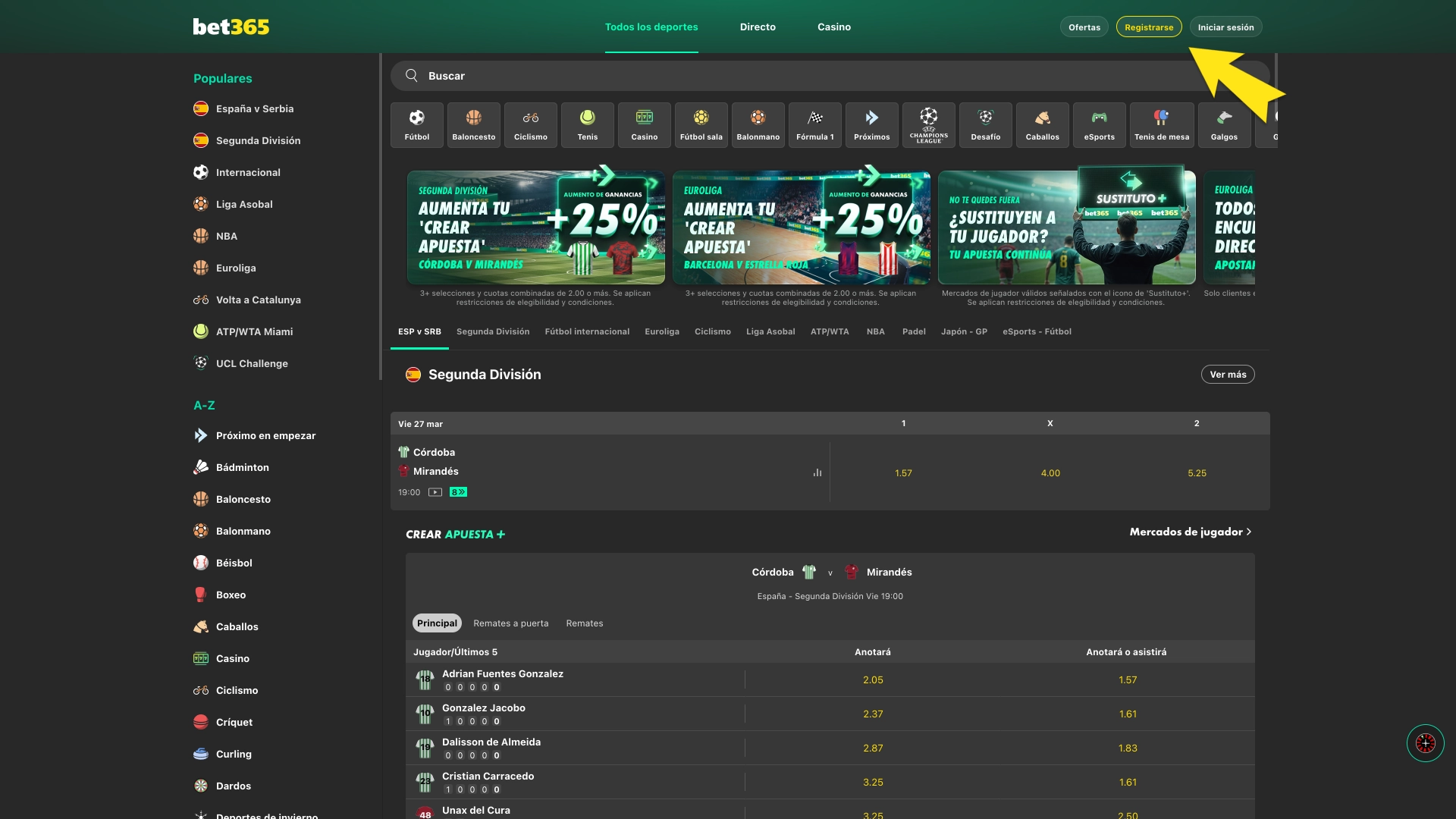1456x819 pixels.
Task: Open Segunda División in Populares sidebar
Action: [x=258, y=140]
